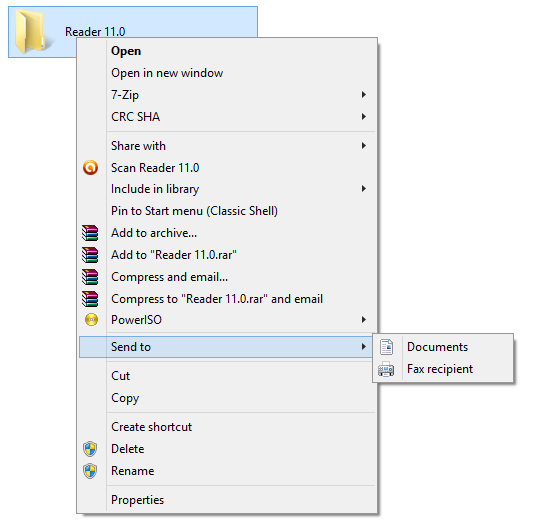Click the UAC shield icon beside Rename

[90, 471]
